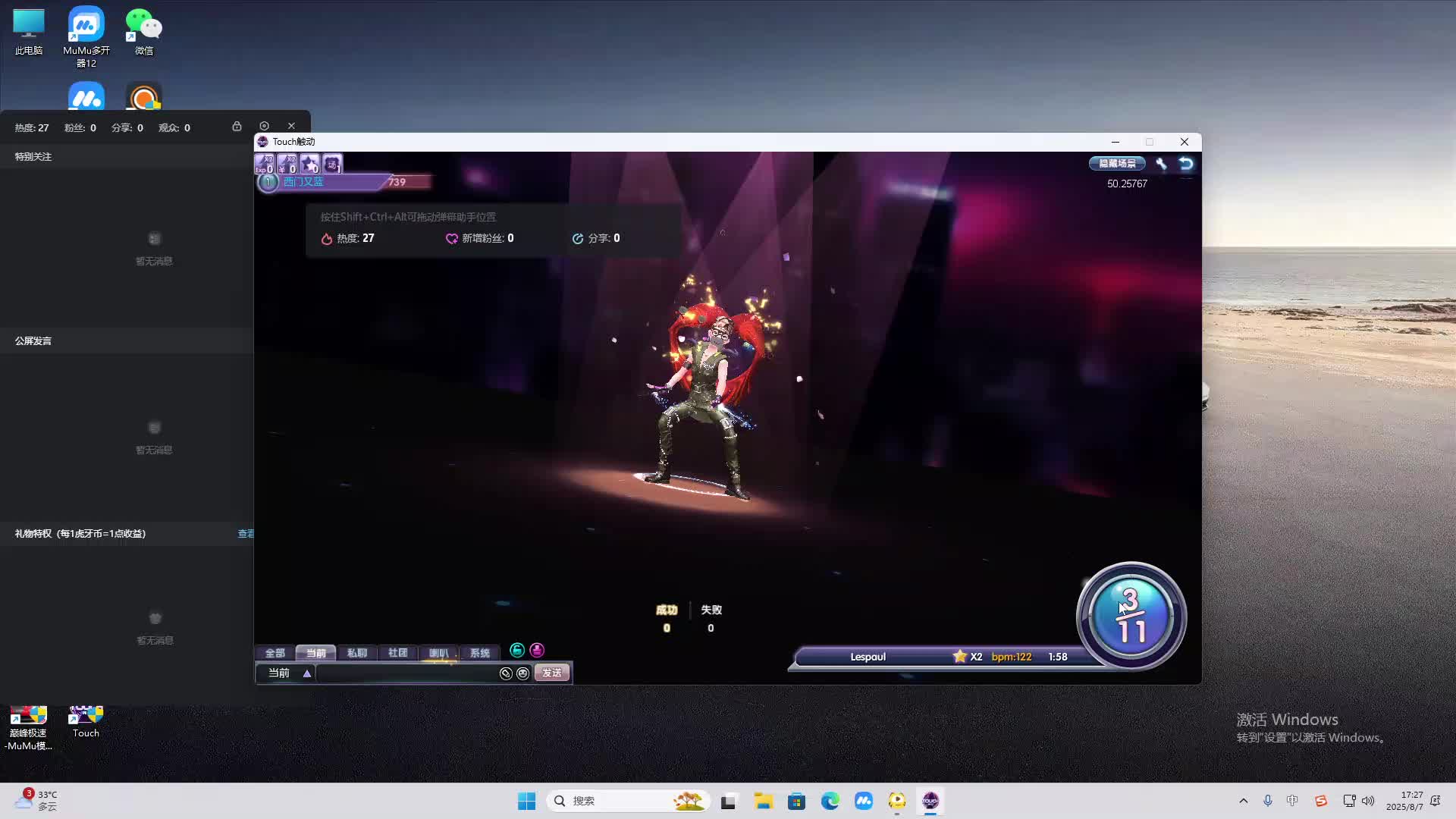Open the settings gear on overlay panel
Image resolution: width=1456 pixels, height=819 pixels.
pyautogui.click(x=264, y=126)
